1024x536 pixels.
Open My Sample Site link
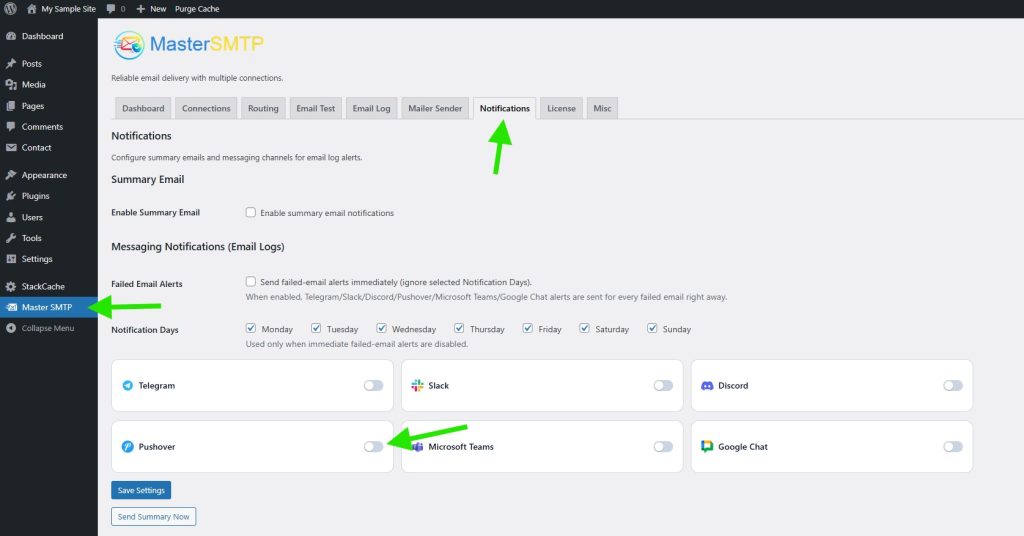click(x=69, y=8)
